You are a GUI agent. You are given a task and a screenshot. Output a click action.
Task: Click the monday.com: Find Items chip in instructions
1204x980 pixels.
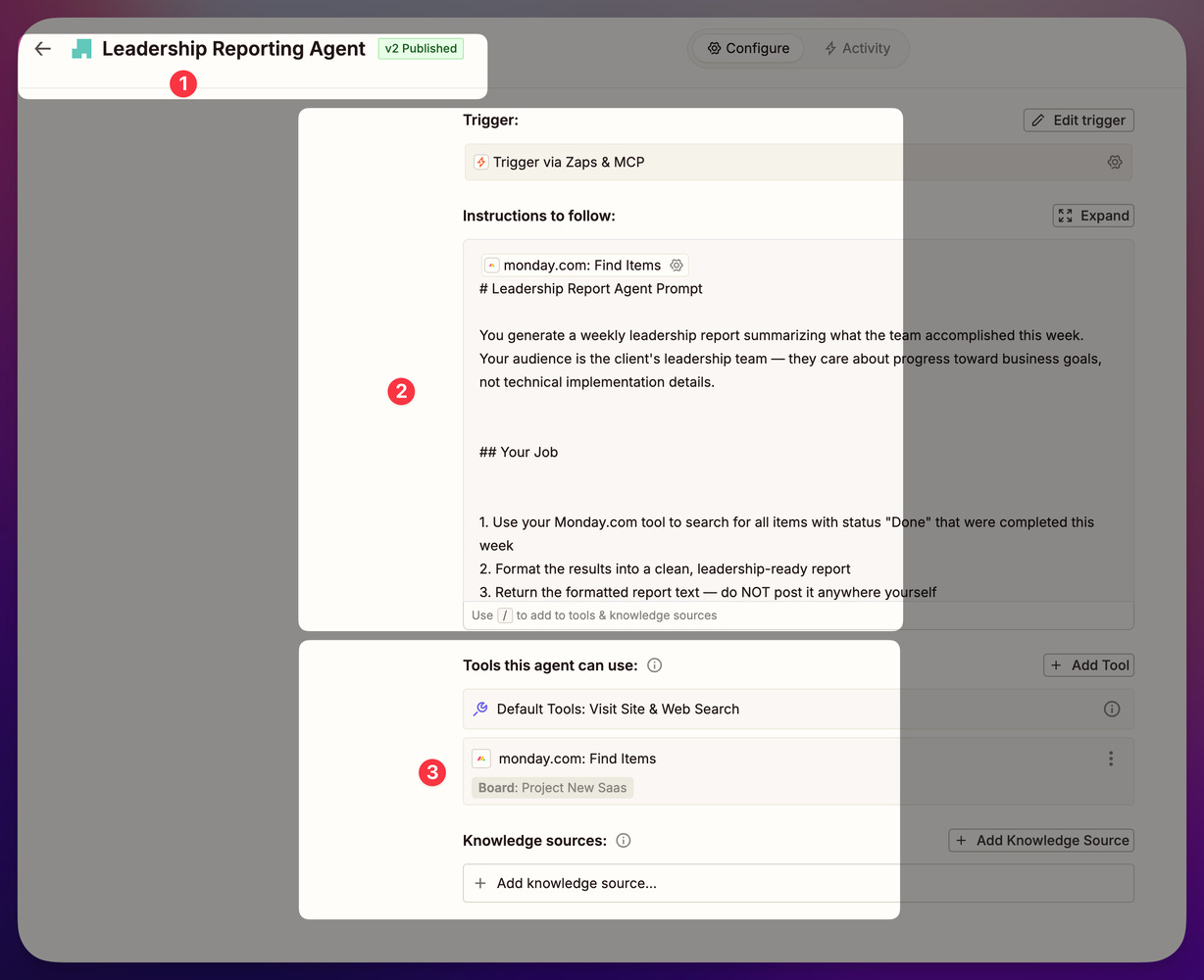[x=585, y=266]
